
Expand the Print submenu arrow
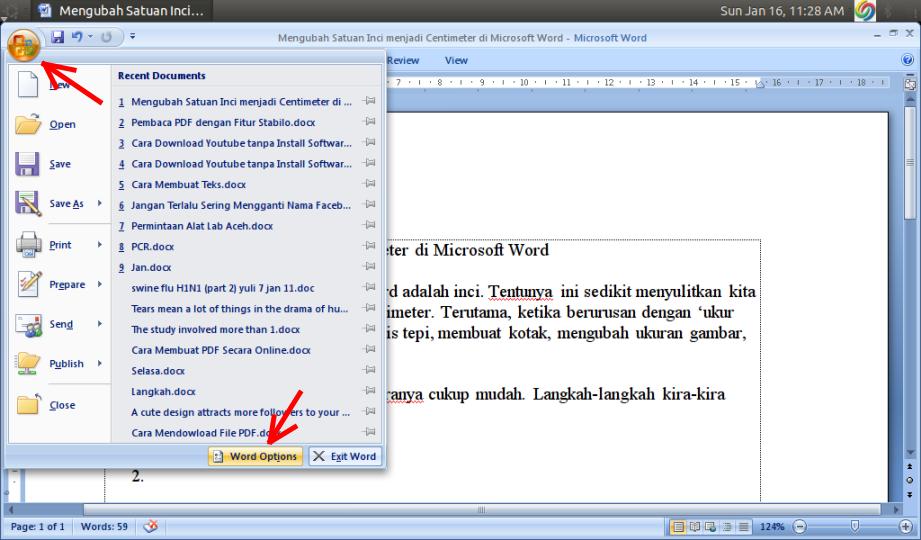pos(100,244)
